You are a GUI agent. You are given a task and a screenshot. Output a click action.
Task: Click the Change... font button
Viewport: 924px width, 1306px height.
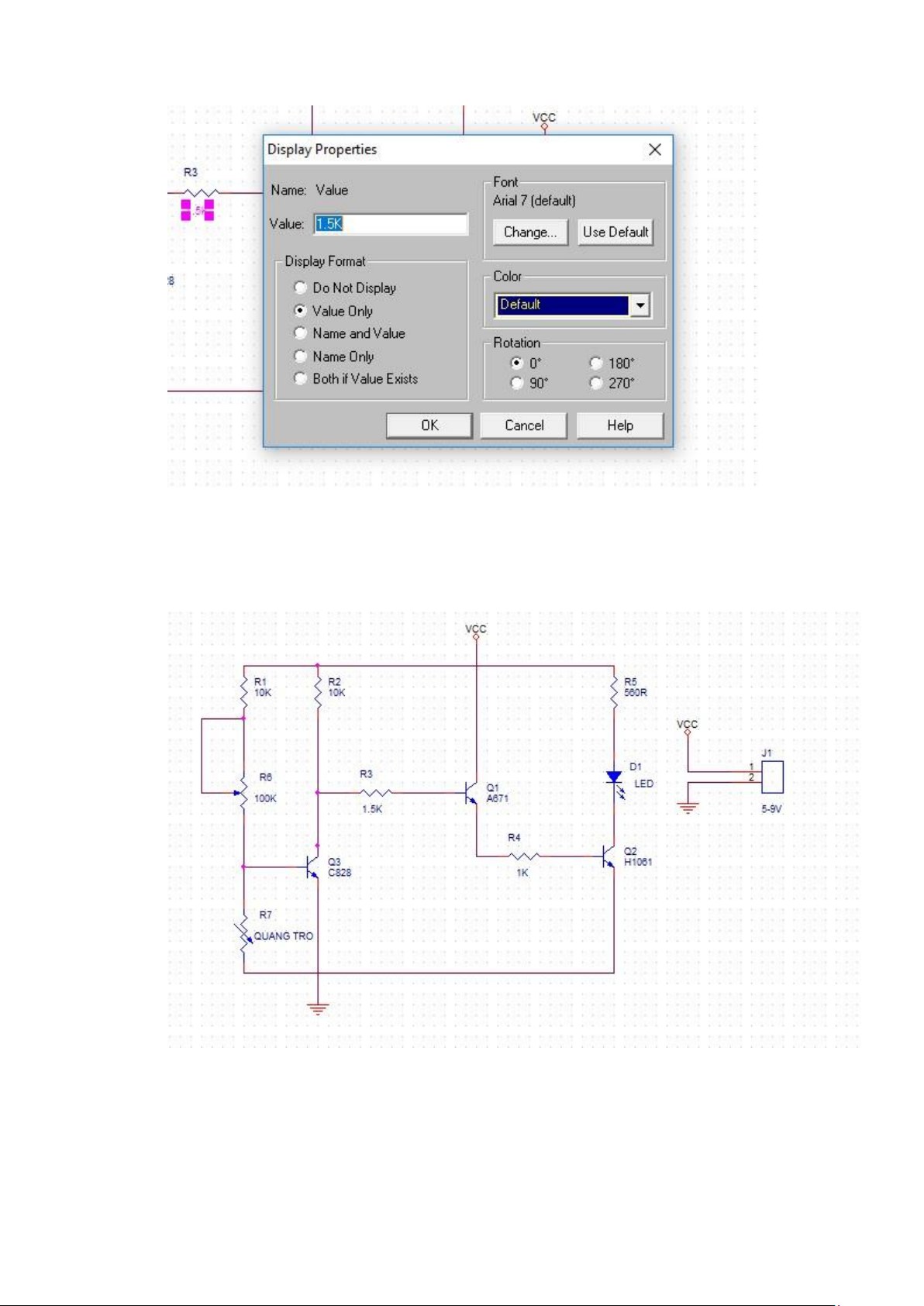tap(530, 232)
